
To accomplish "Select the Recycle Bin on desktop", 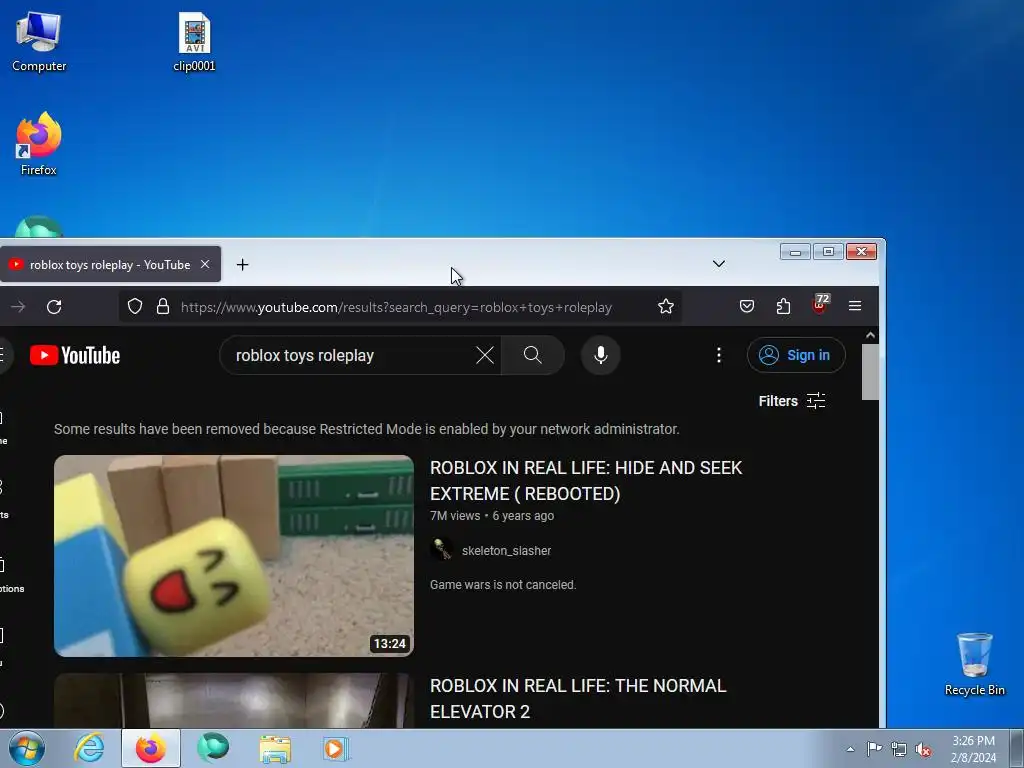I will click(974, 664).
